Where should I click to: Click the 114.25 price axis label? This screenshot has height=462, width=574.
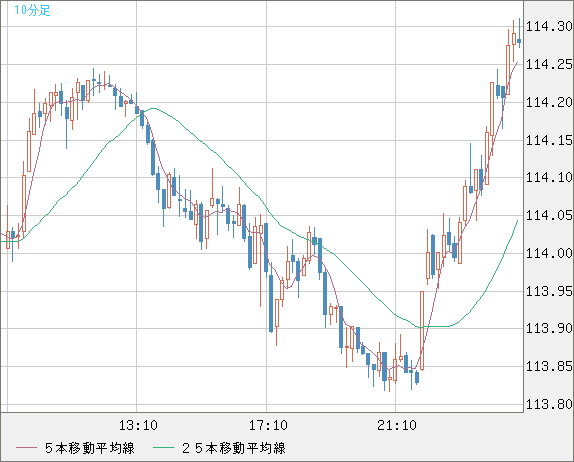pyautogui.click(x=549, y=64)
